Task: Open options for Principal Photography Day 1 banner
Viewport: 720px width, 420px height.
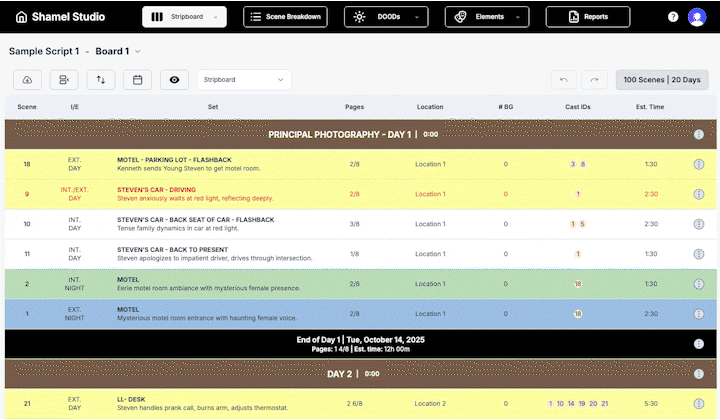Action: coord(698,134)
